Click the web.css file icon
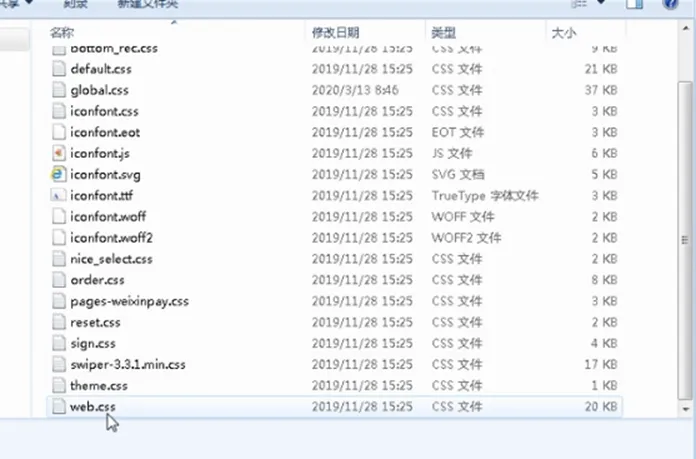The width and height of the screenshot is (696, 459). coord(59,407)
